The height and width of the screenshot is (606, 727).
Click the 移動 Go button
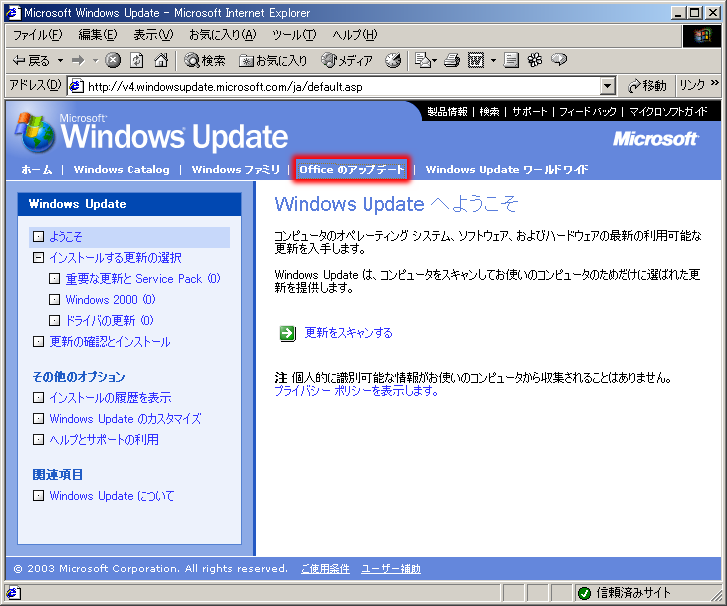[x=647, y=86]
